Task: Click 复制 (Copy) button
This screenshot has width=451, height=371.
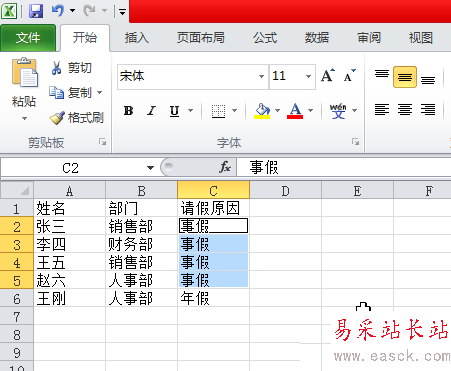Action: [71, 92]
